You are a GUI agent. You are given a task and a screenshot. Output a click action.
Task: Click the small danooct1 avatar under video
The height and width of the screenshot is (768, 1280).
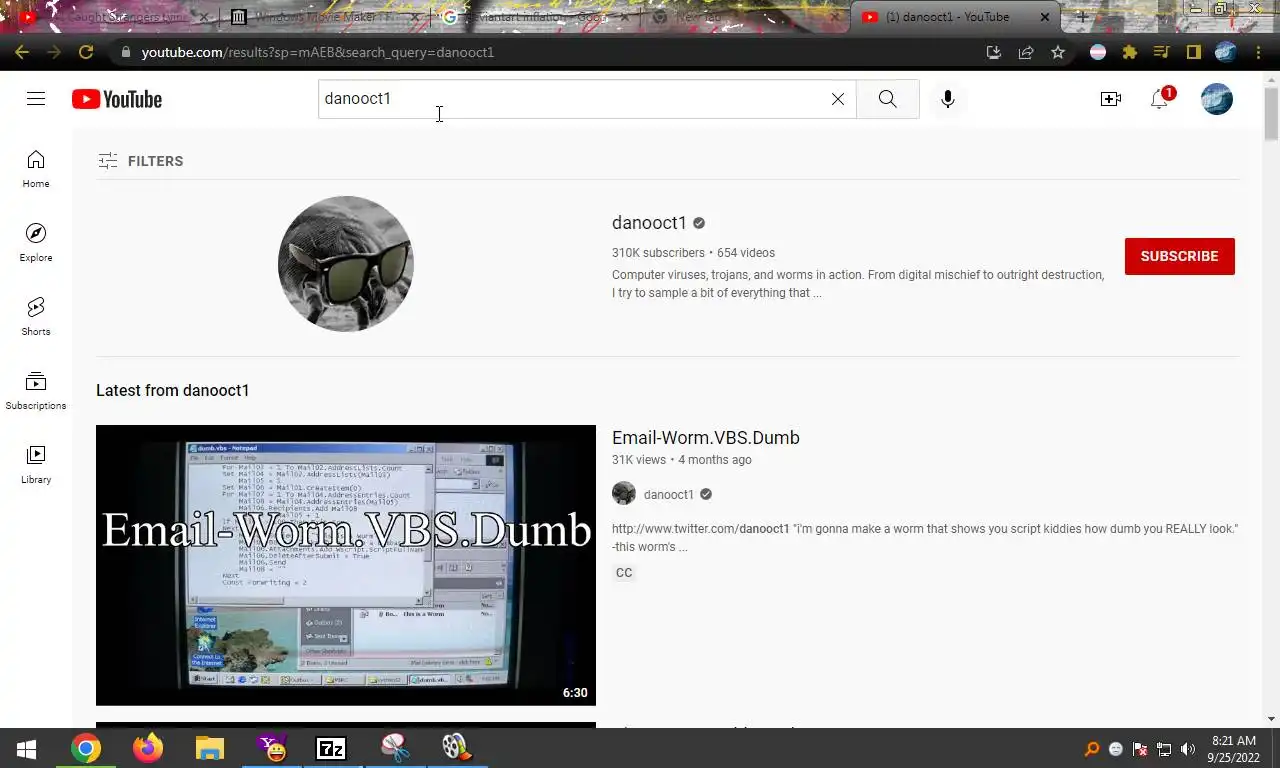click(x=624, y=493)
